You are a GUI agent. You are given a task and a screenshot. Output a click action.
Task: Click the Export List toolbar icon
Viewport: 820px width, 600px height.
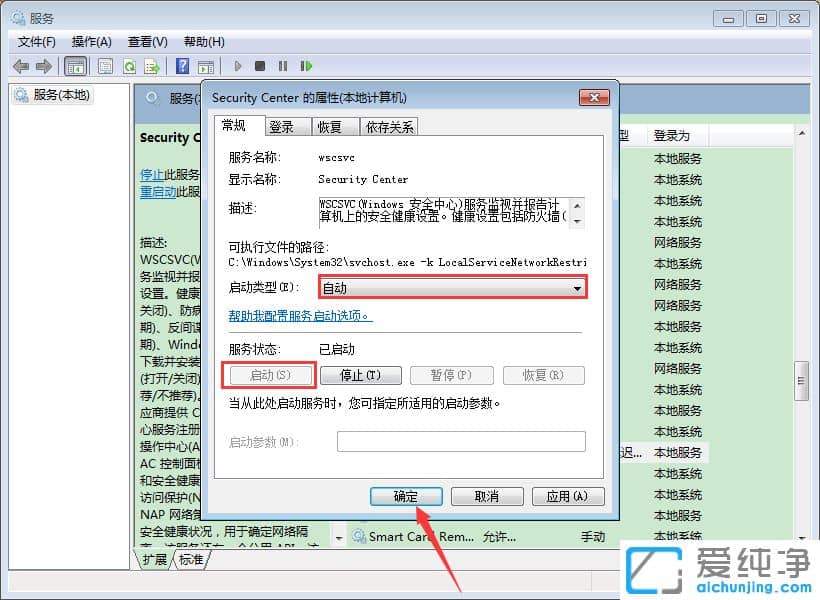pos(153,66)
